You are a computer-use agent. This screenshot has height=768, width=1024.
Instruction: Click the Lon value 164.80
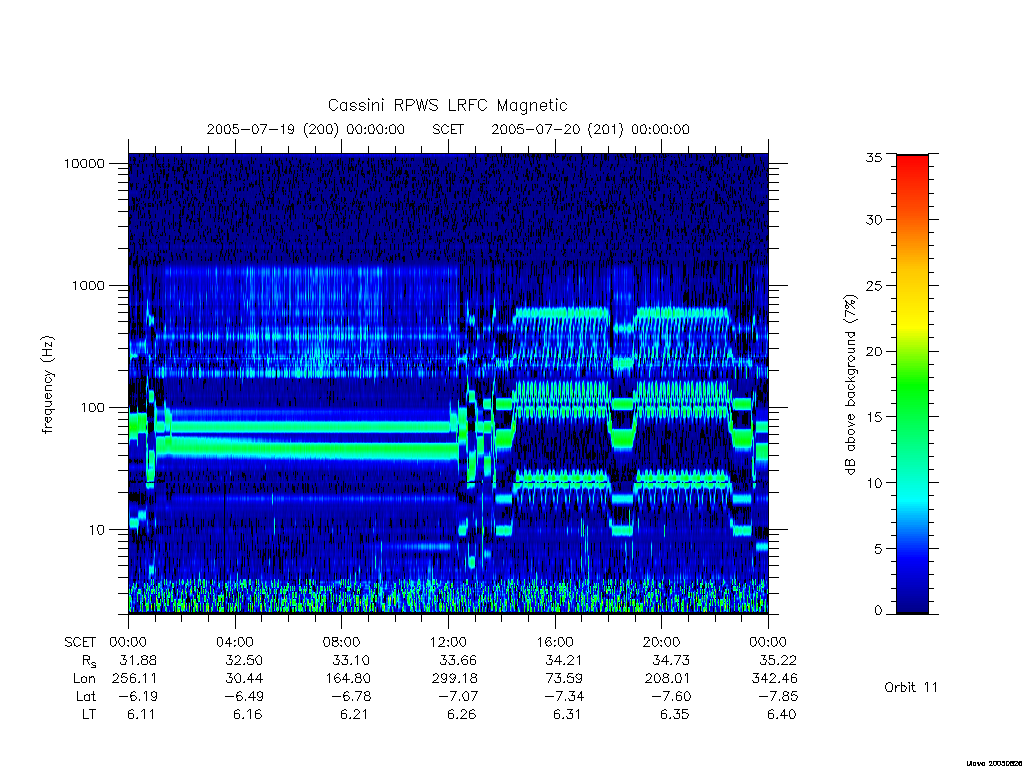click(347, 678)
